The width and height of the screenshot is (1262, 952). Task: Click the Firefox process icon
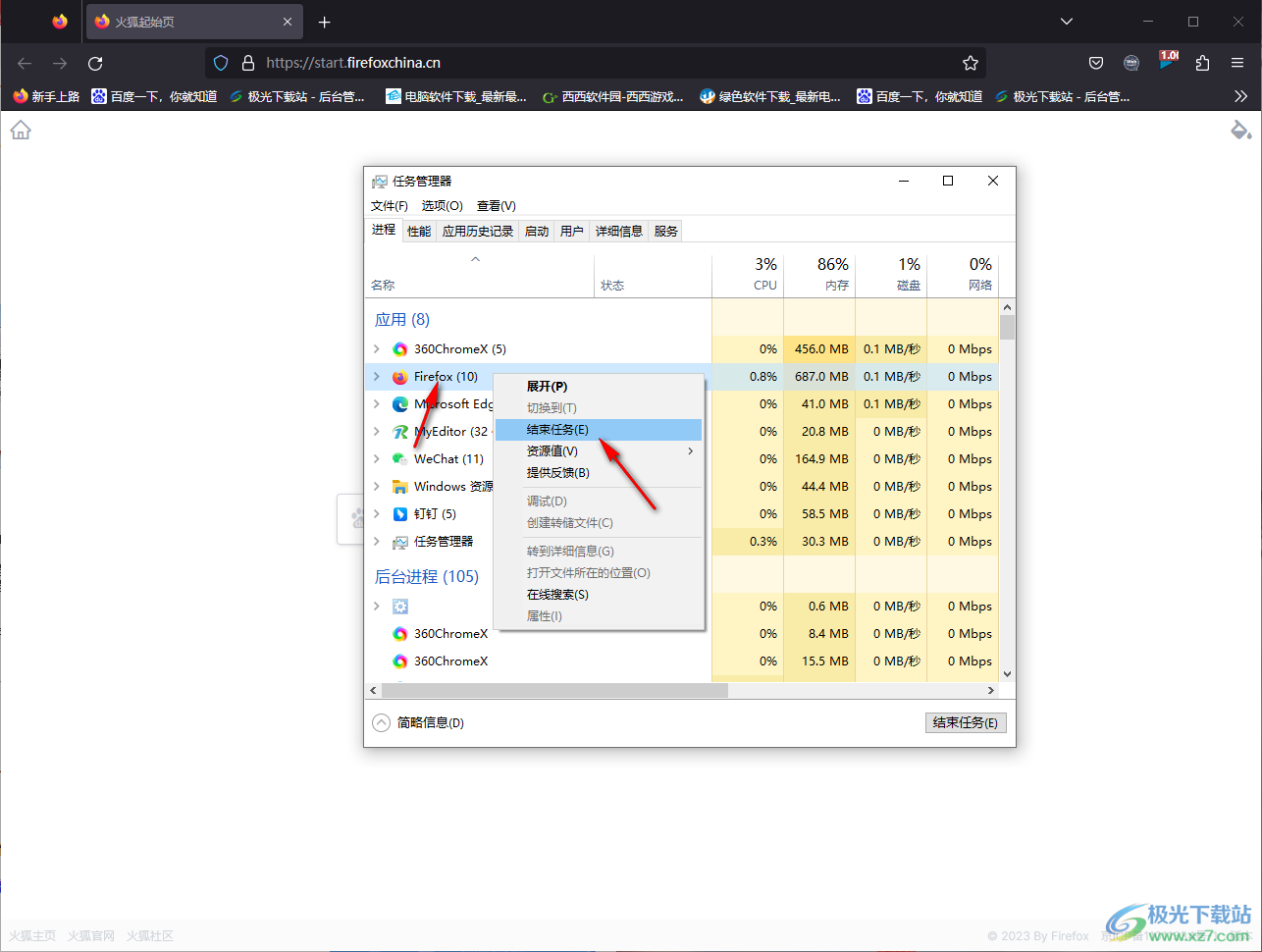coord(400,377)
